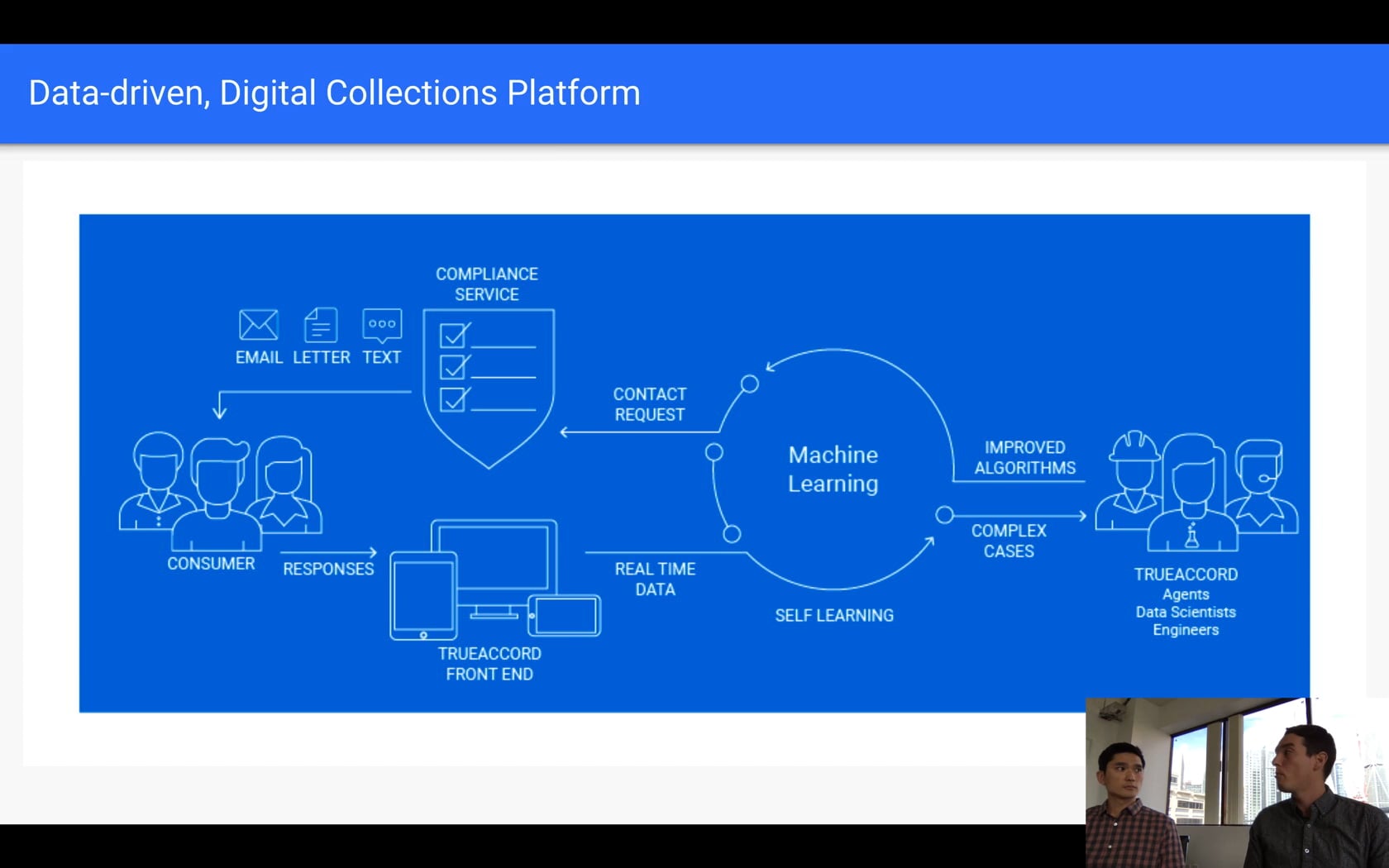Click the circle node beside Complex Cases arrow
The image size is (1389, 868).
click(944, 515)
